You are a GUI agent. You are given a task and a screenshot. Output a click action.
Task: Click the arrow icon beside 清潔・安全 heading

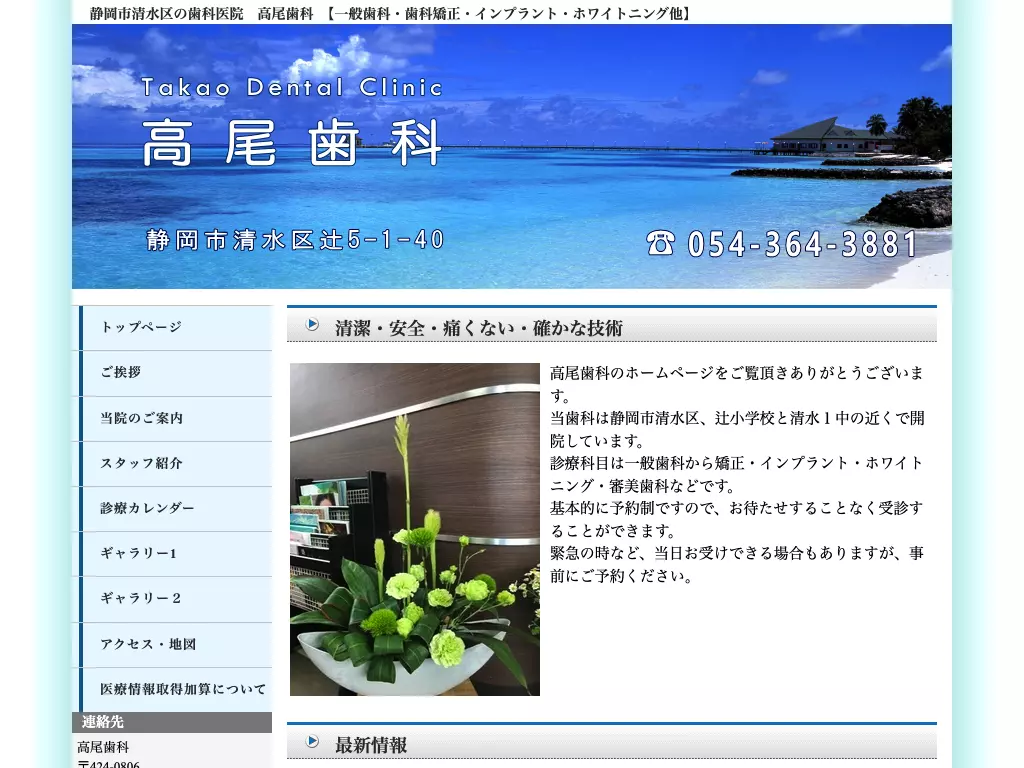313,324
